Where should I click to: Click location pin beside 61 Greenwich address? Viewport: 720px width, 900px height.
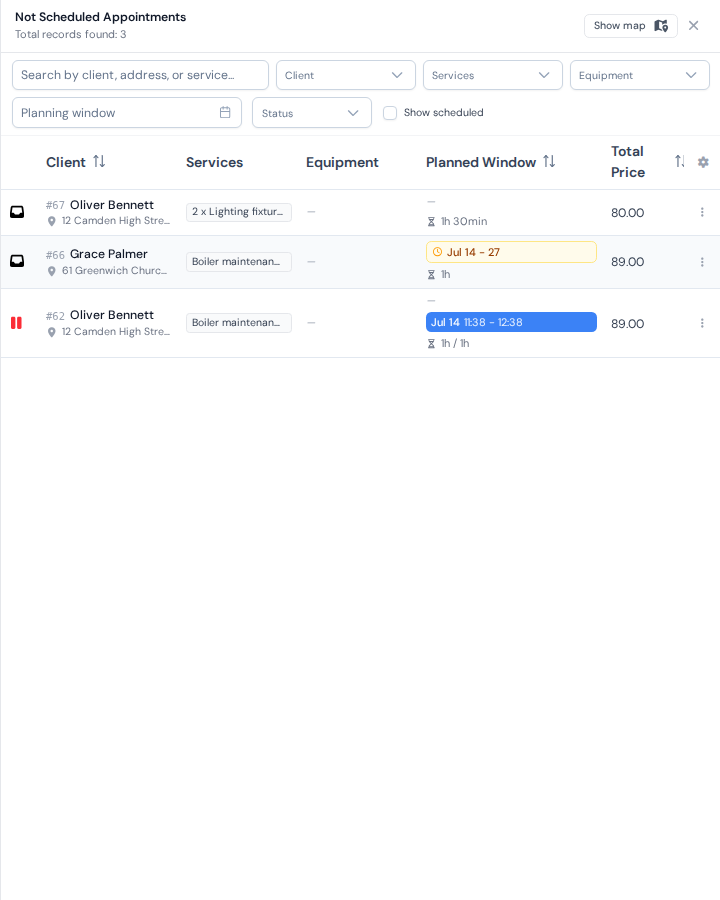(52, 271)
